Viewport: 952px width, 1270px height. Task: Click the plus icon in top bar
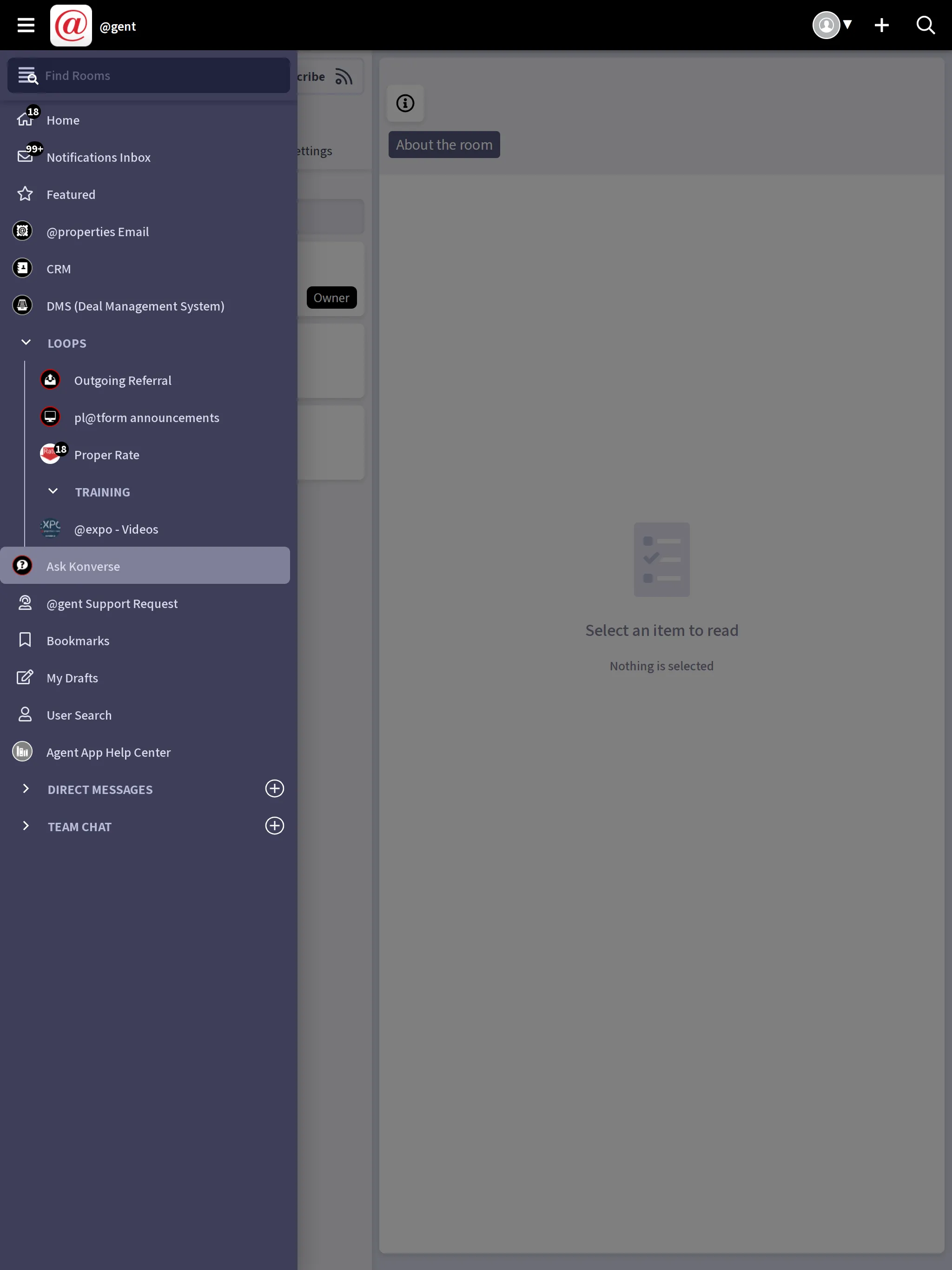[x=881, y=25]
